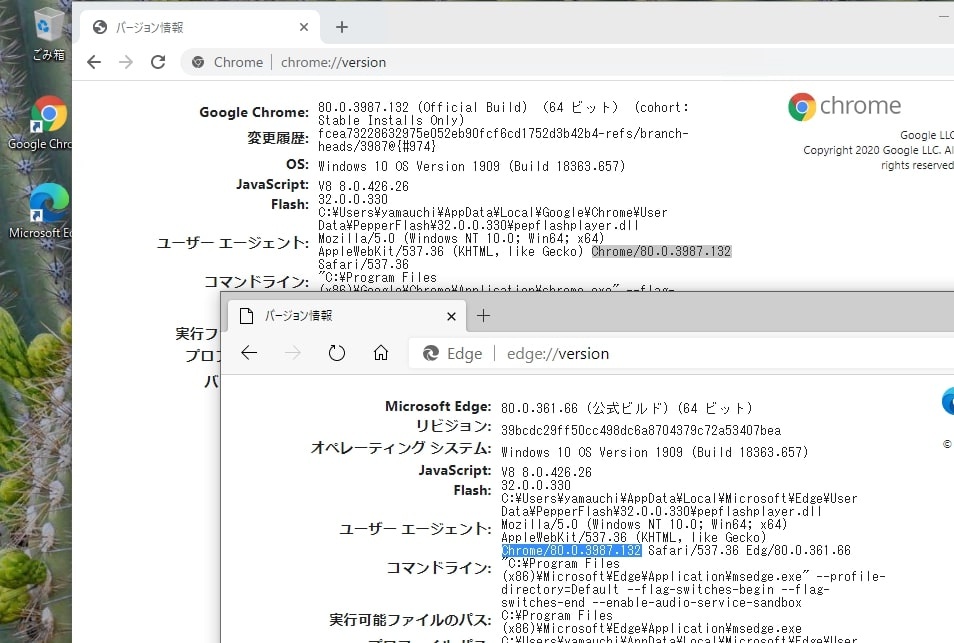Click the Edge コマンドライン label
The image size is (954, 643).
click(x=439, y=568)
